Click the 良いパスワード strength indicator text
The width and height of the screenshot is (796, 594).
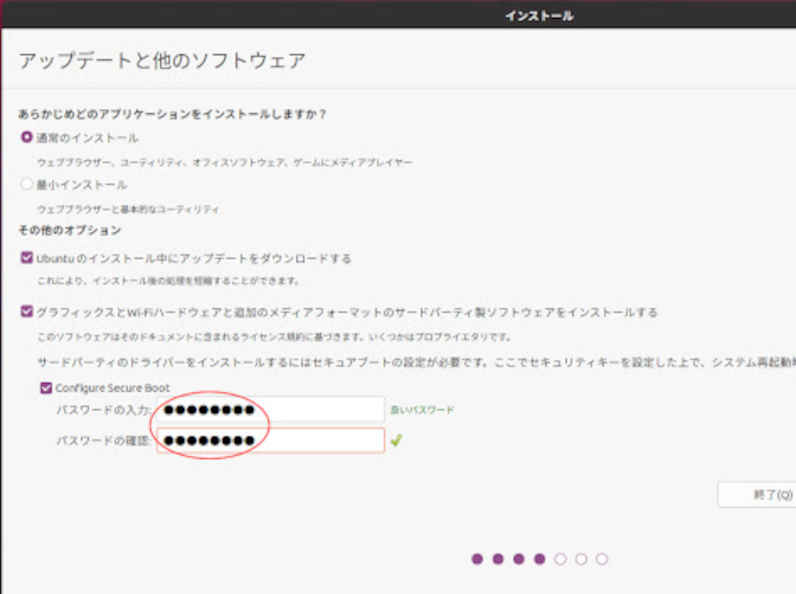tap(422, 410)
